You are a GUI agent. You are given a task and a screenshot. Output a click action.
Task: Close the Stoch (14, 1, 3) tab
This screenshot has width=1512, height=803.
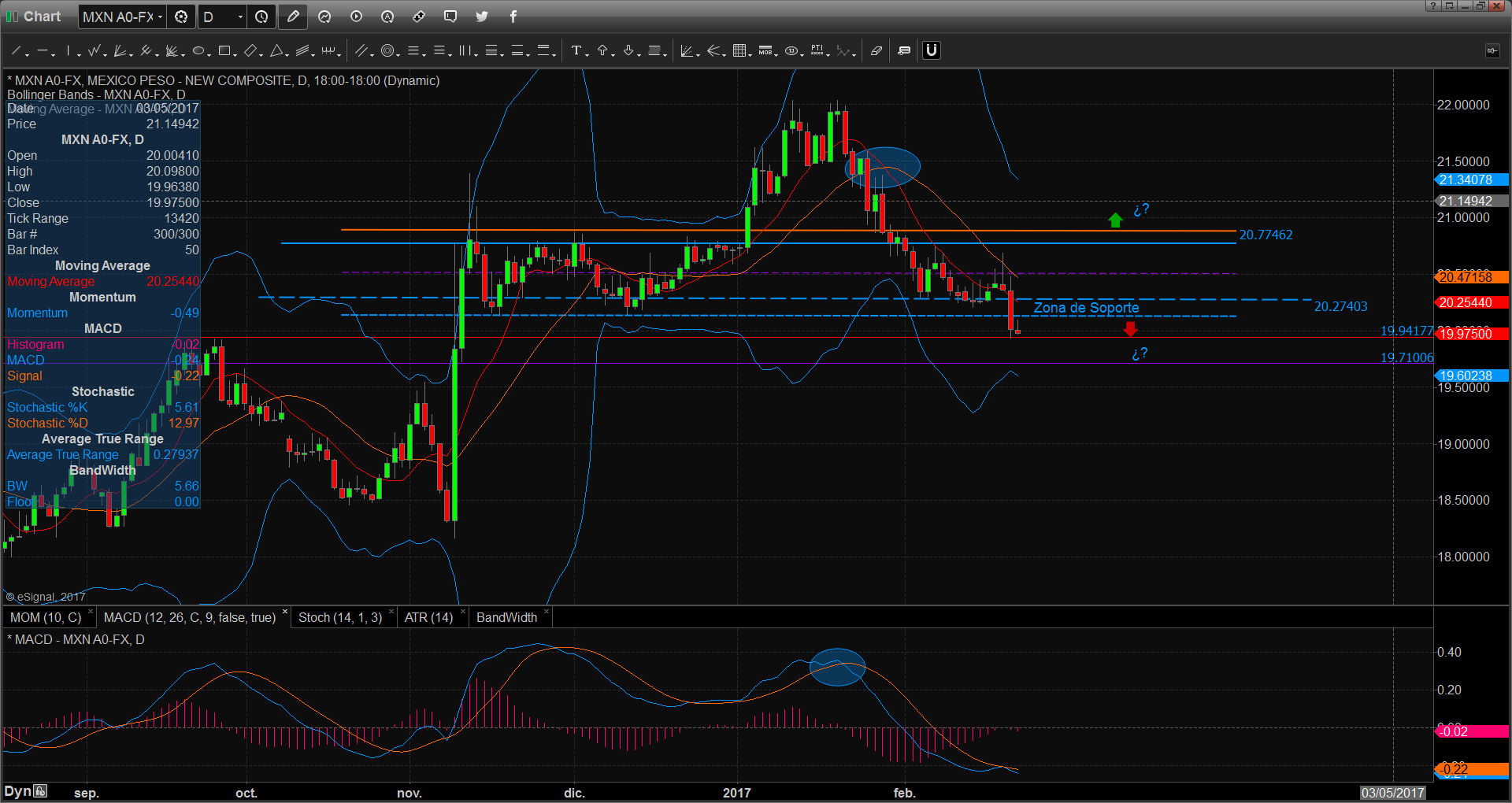tap(391, 612)
